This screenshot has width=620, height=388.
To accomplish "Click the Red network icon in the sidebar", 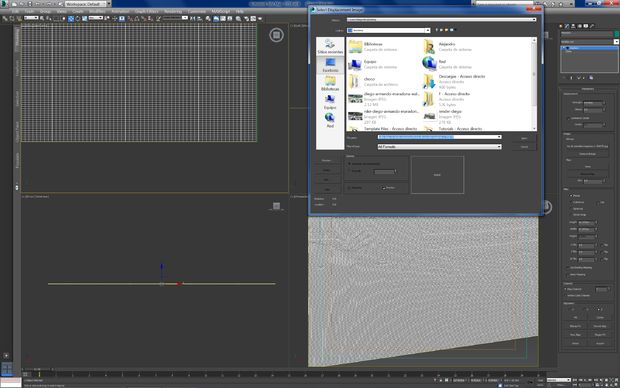I will click(330, 120).
